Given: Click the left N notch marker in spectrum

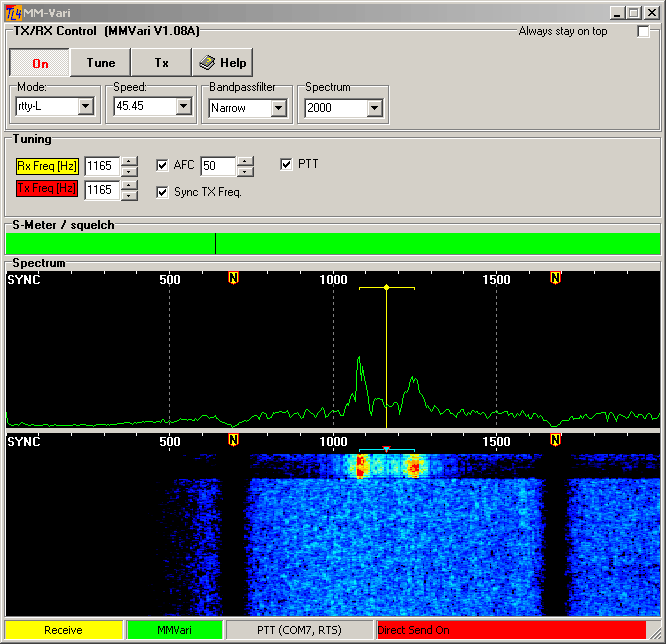Looking at the screenshot, I should click(233, 278).
